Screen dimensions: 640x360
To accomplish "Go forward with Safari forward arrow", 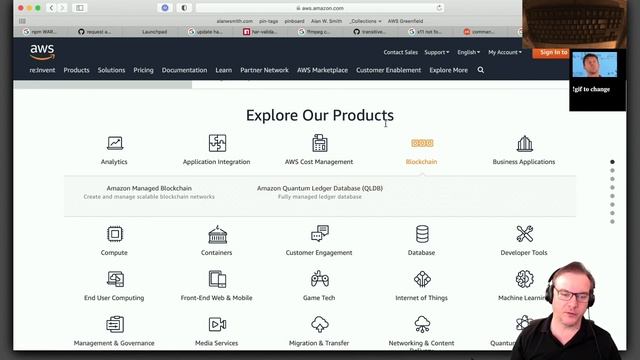I will pos(62,8).
